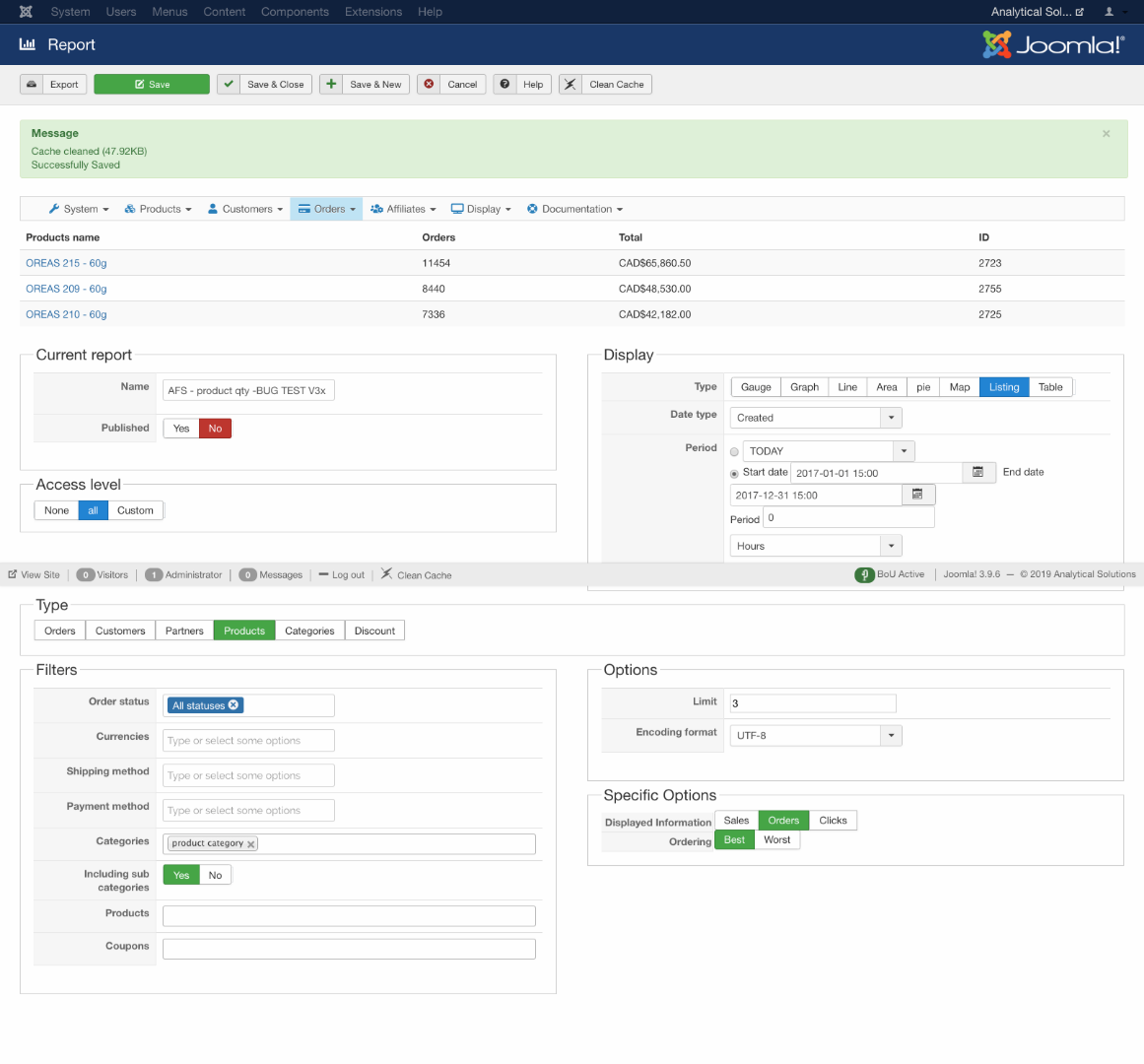Image resolution: width=1144 pixels, height=1064 pixels.
Task: Open the Customers submenu
Action: (245, 209)
